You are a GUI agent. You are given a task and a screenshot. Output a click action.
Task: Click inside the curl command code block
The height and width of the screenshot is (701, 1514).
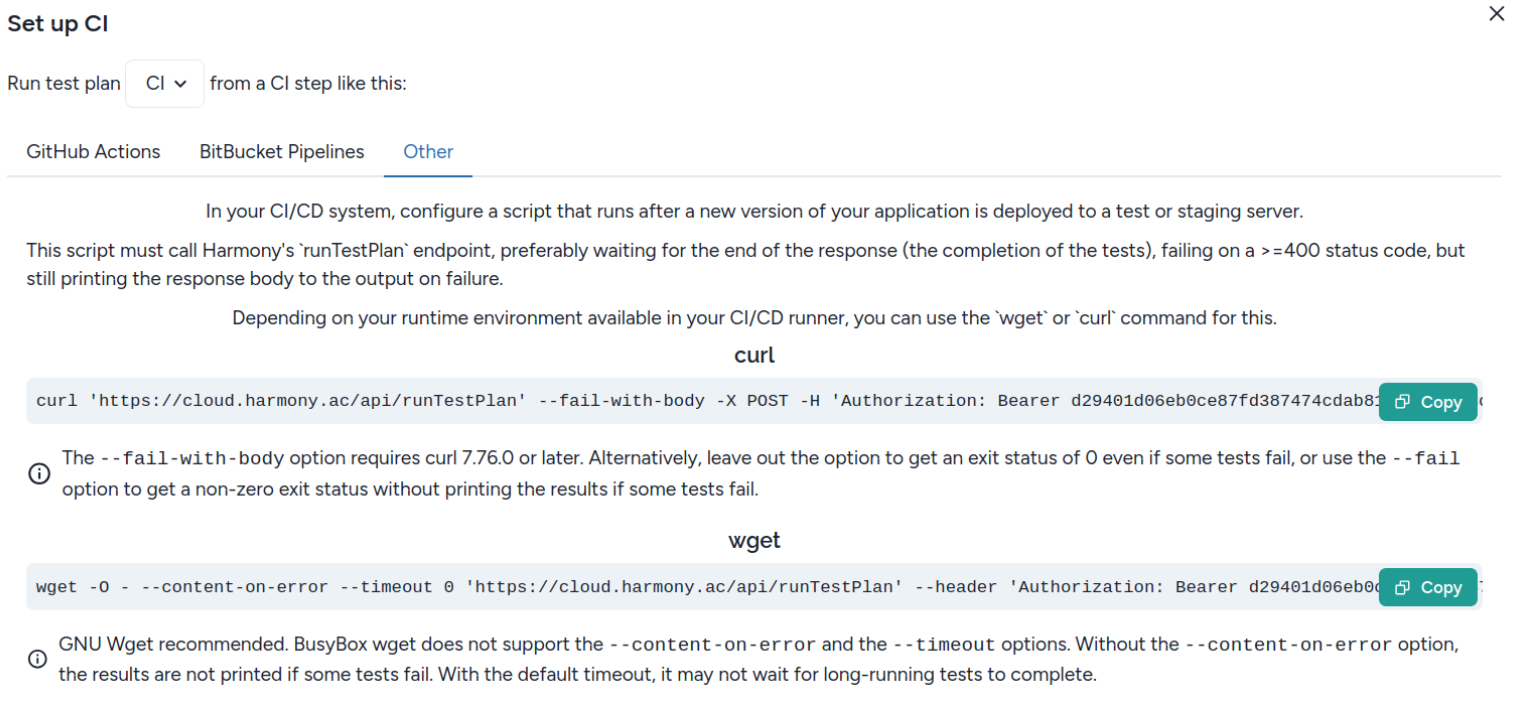tap(600, 402)
